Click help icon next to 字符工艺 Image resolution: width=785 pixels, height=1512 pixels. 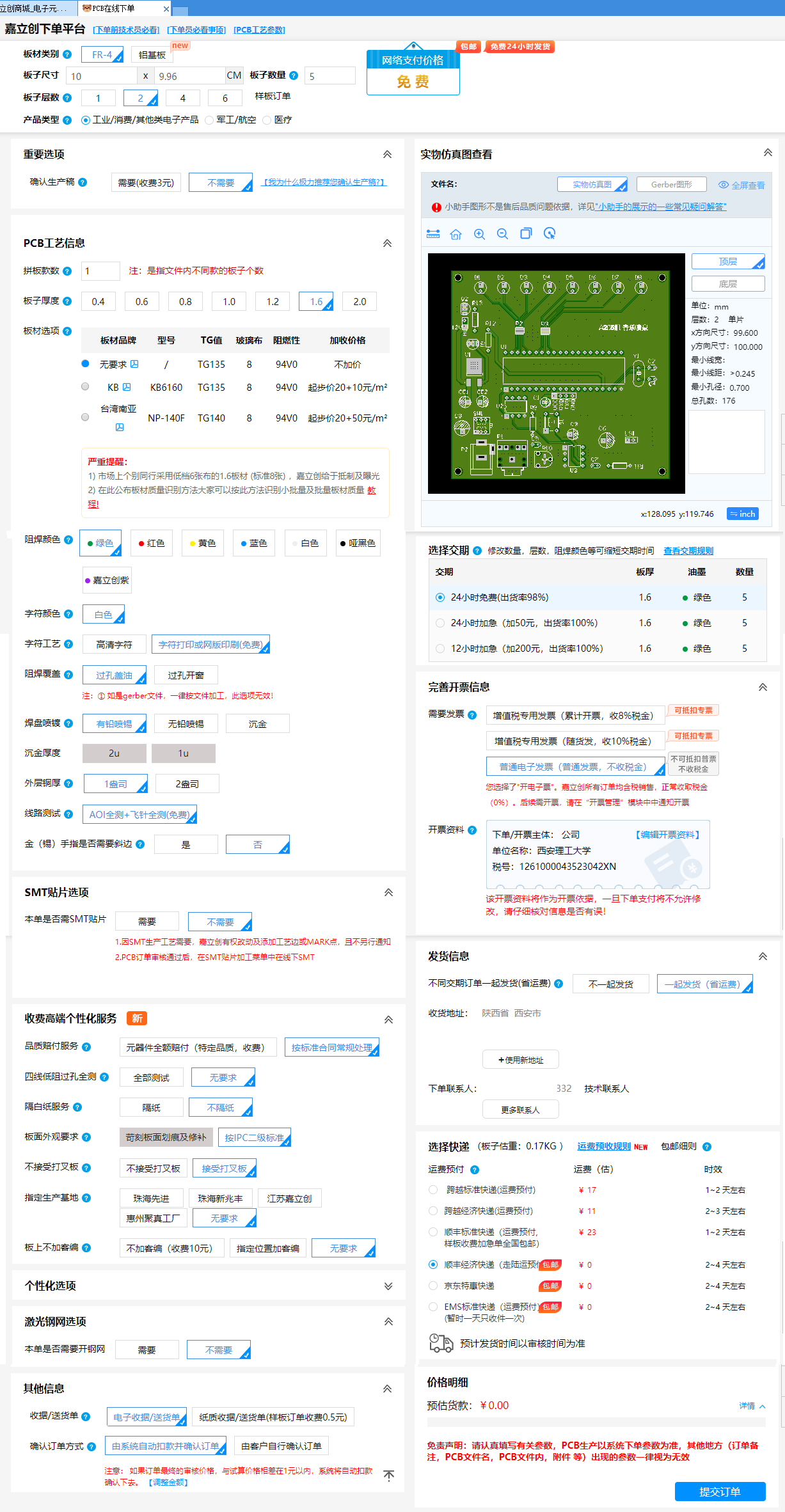pyautogui.click(x=68, y=644)
